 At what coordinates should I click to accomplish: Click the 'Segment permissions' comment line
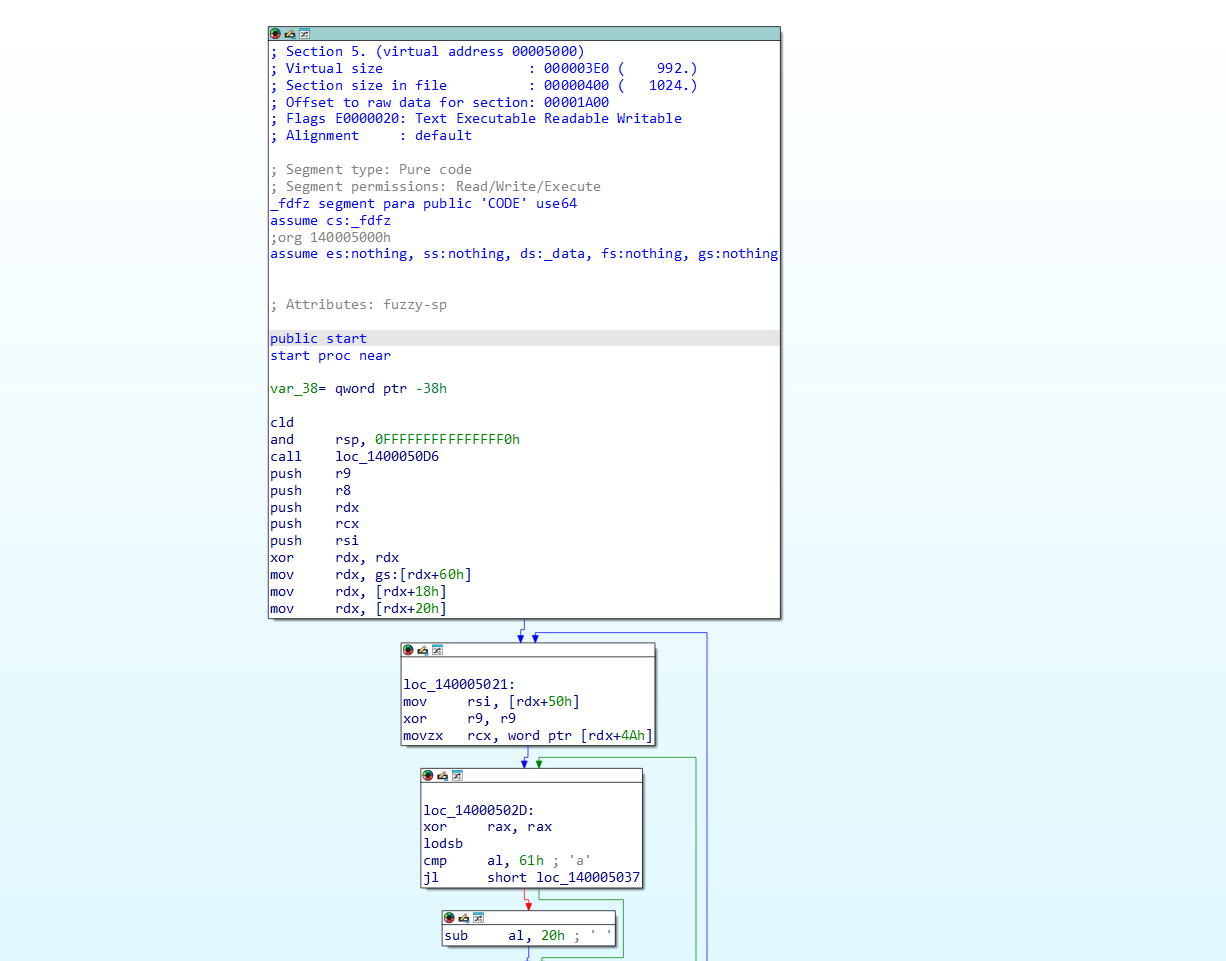pyautogui.click(x=435, y=186)
